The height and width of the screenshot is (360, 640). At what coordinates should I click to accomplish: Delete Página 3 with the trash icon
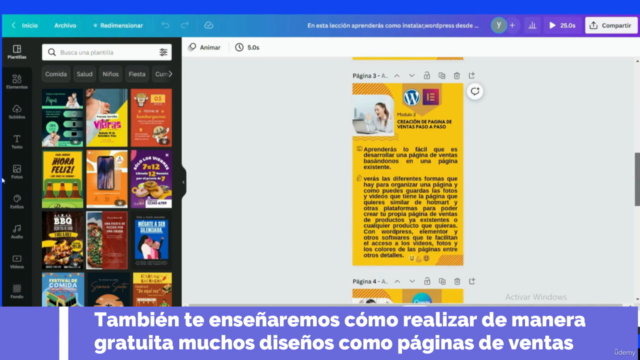point(457,76)
